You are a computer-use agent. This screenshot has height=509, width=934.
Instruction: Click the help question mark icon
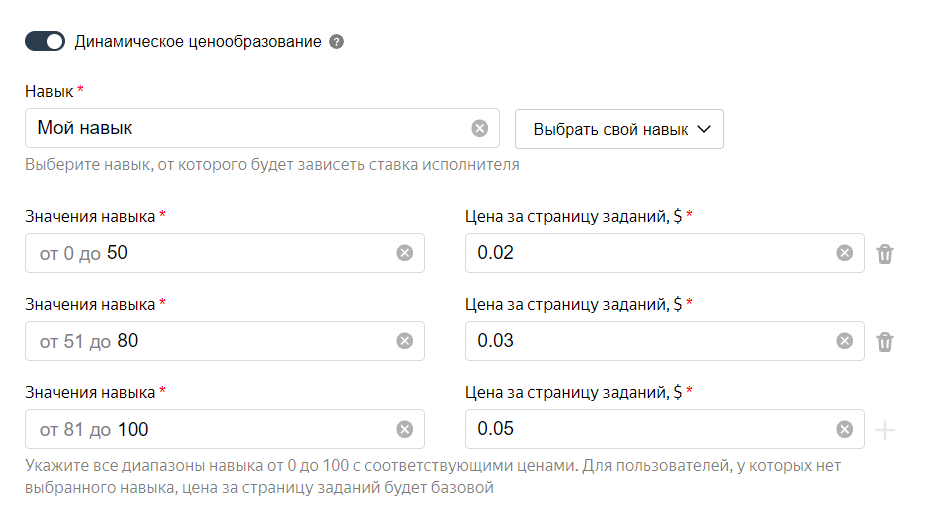coord(337,42)
